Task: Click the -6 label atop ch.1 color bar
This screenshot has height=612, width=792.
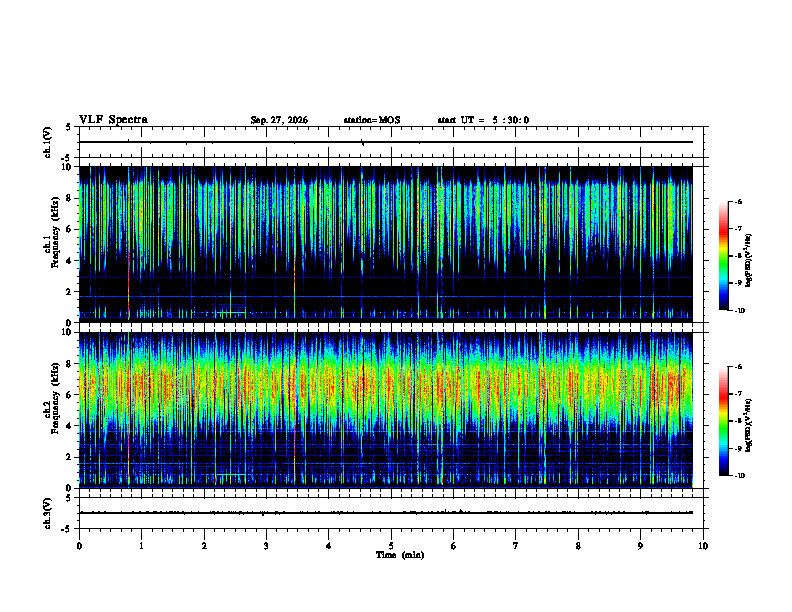Action: pyautogui.click(x=738, y=202)
